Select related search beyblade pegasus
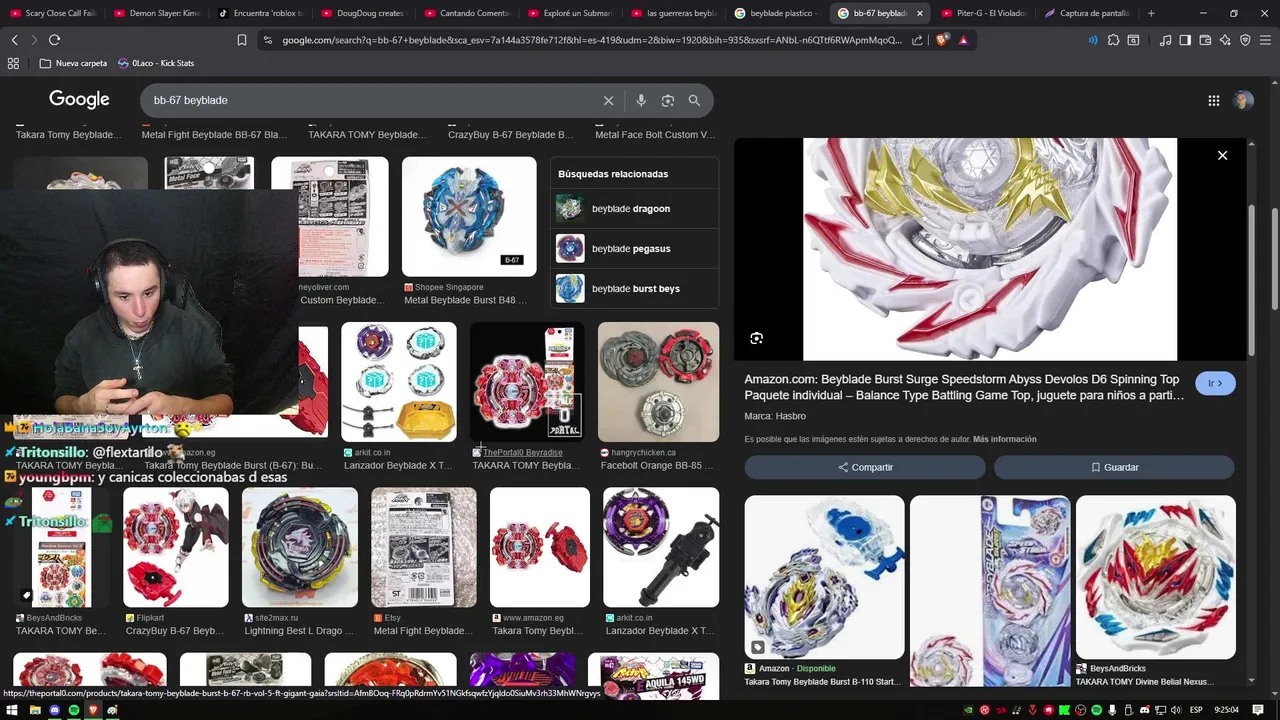Screen dimensions: 1280x720 tap(634, 249)
